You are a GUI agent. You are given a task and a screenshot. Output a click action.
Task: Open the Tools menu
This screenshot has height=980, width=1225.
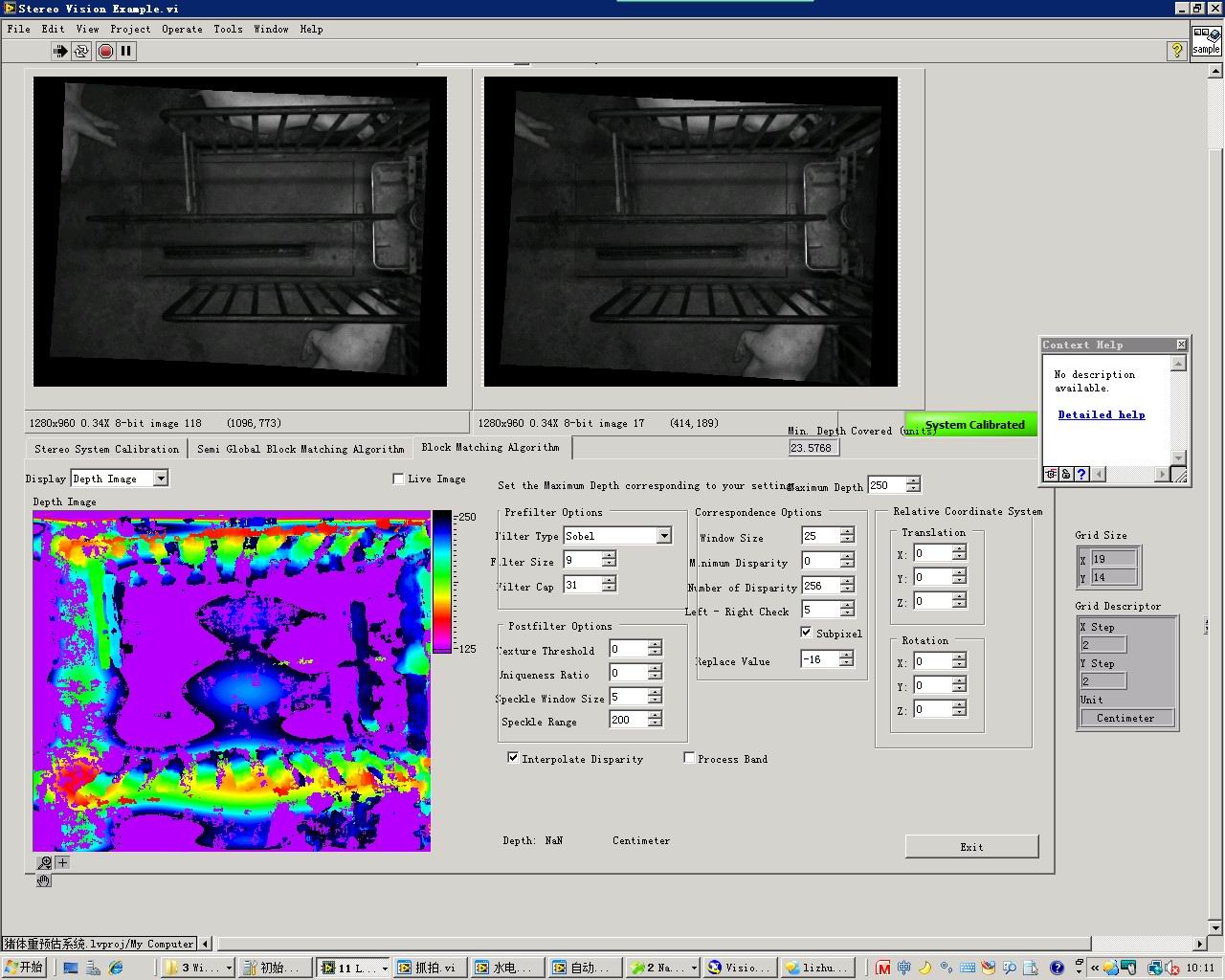[x=228, y=29]
